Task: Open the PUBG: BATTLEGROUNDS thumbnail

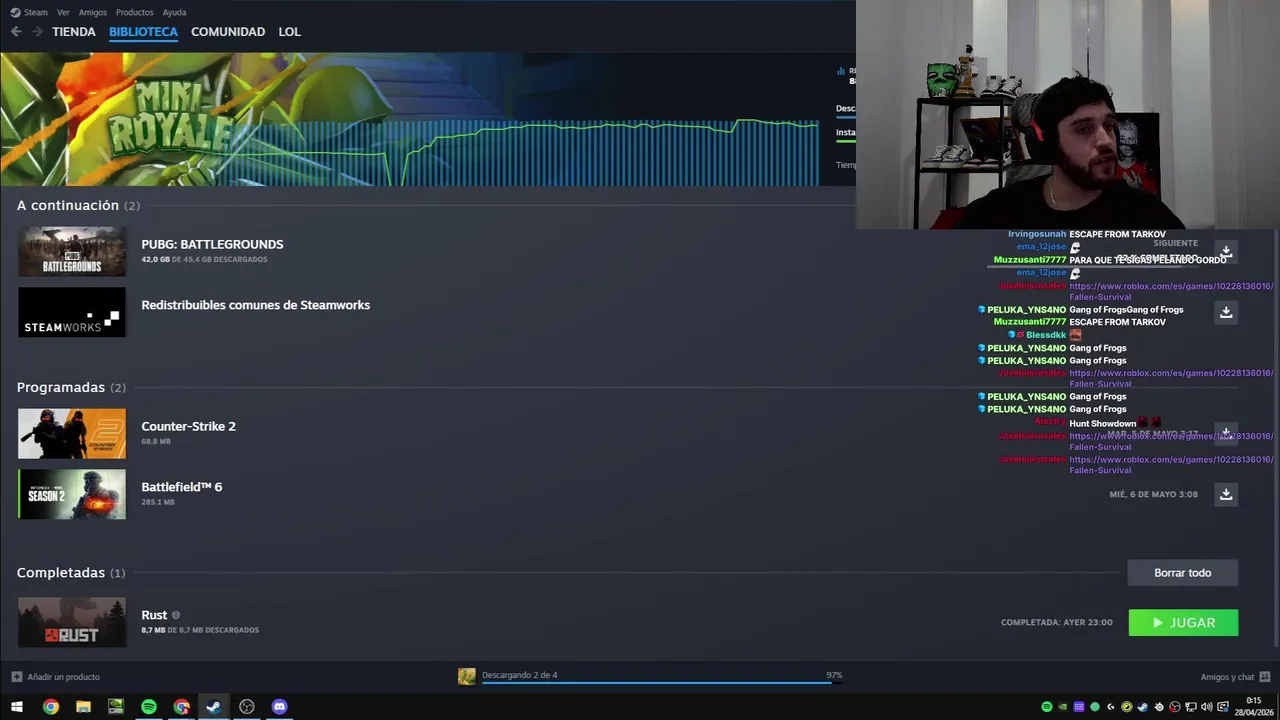Action: [x=72, y=251]
